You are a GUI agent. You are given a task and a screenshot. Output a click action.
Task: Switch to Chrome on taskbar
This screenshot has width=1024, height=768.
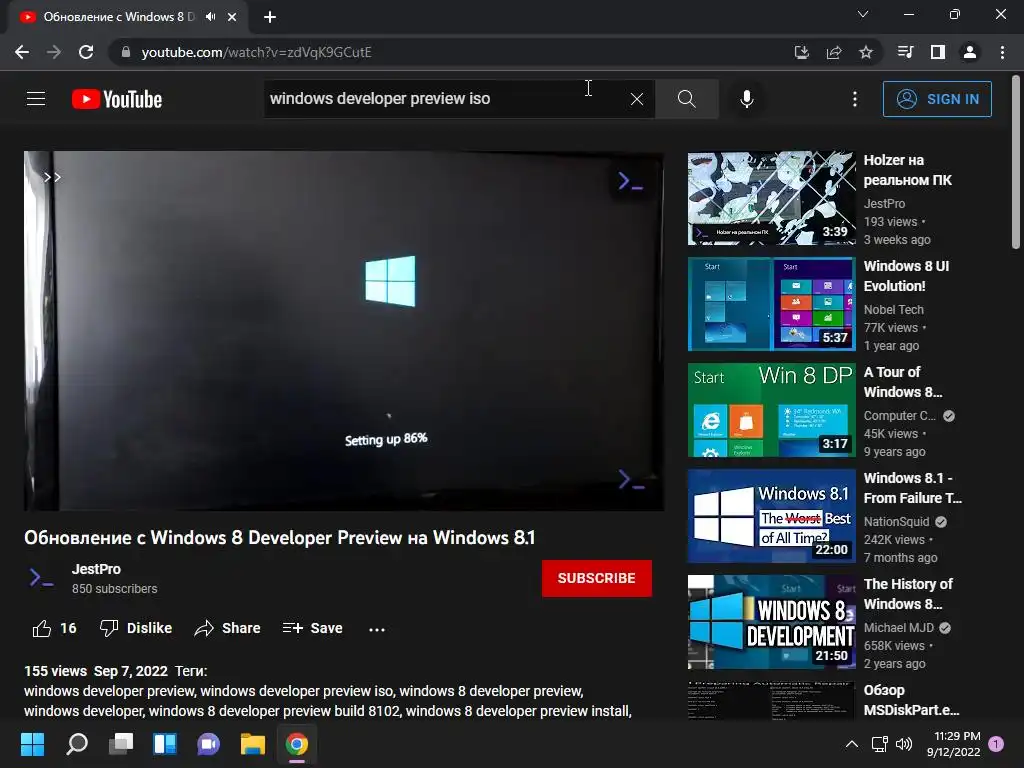(x=296, y=744)
